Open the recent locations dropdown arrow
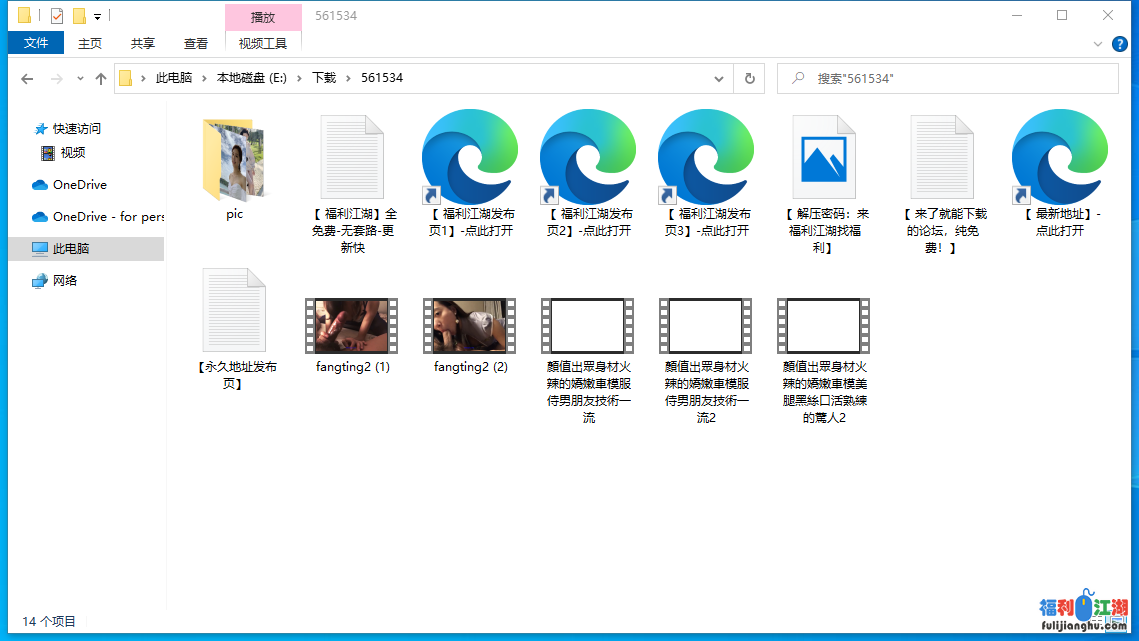Image resolution: width=1139 pixels, height=641 pixels. (79, 78)
